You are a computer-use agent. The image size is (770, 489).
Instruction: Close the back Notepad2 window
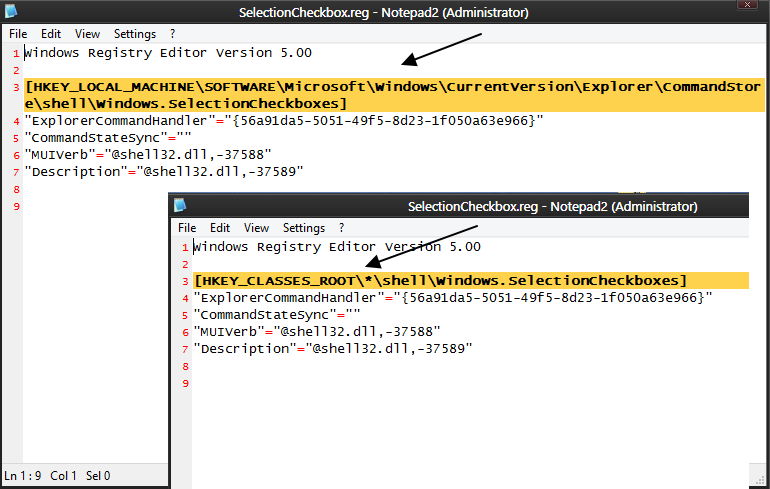click(x=747, y=4)
